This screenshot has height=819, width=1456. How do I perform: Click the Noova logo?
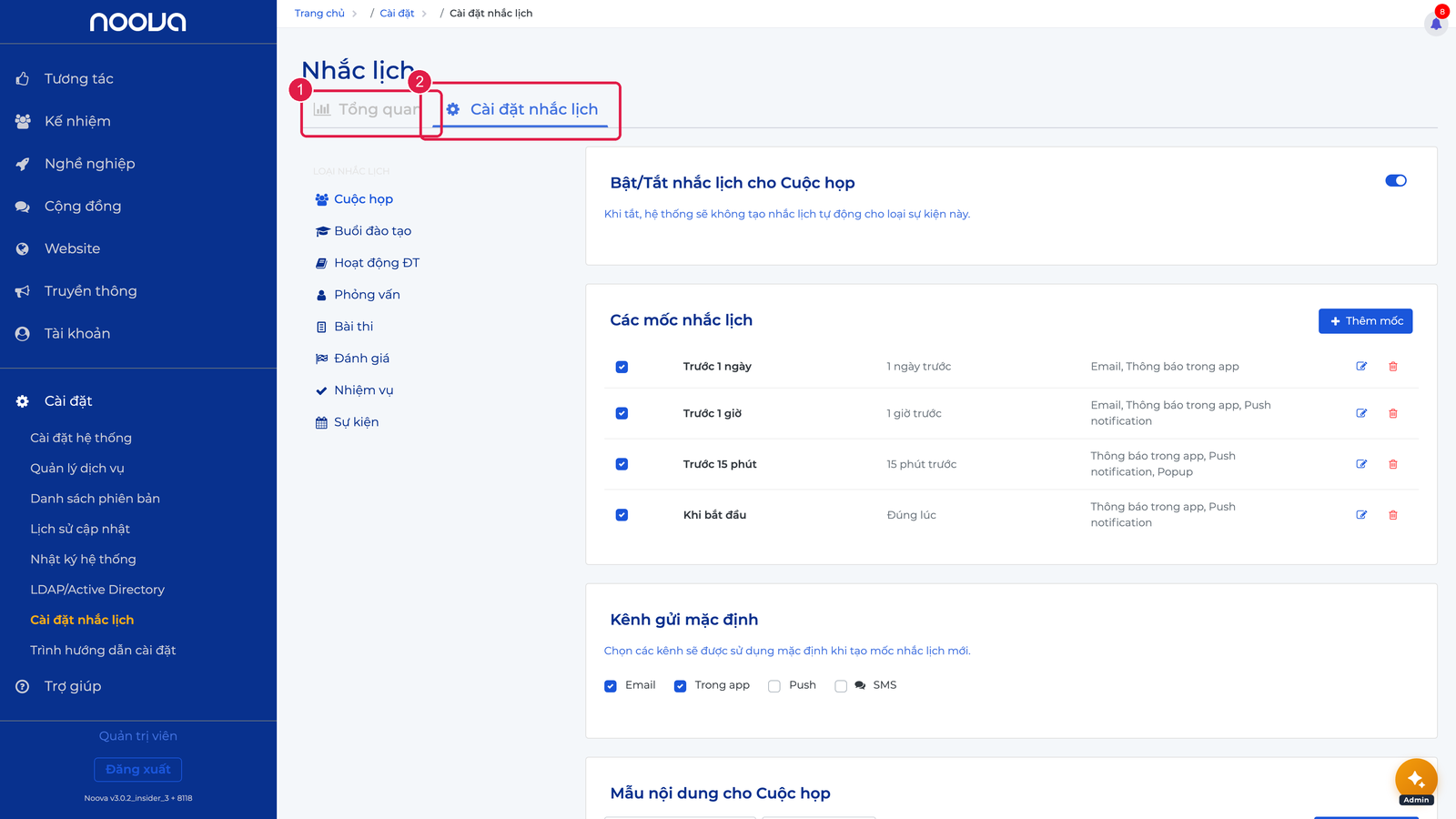click(x=138, y=22)
